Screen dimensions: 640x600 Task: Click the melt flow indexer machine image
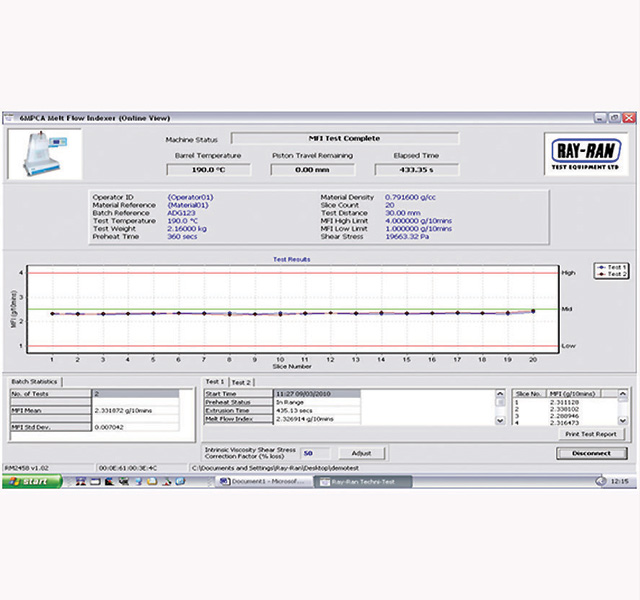click(45, 154)
